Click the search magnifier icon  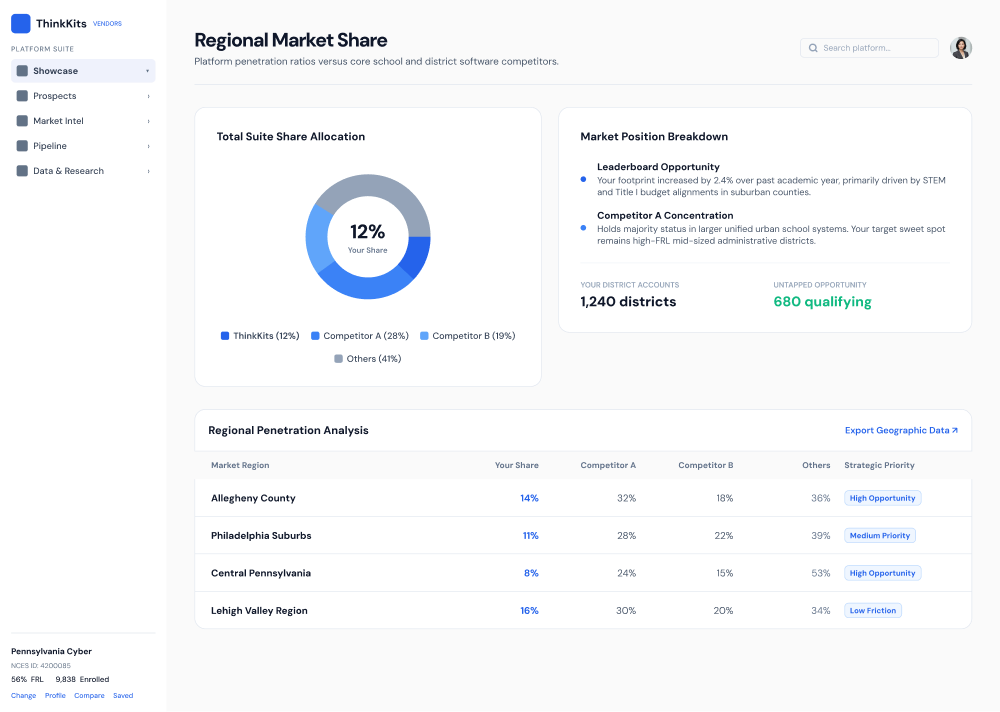pyautogui.click(x=813, y=48)
